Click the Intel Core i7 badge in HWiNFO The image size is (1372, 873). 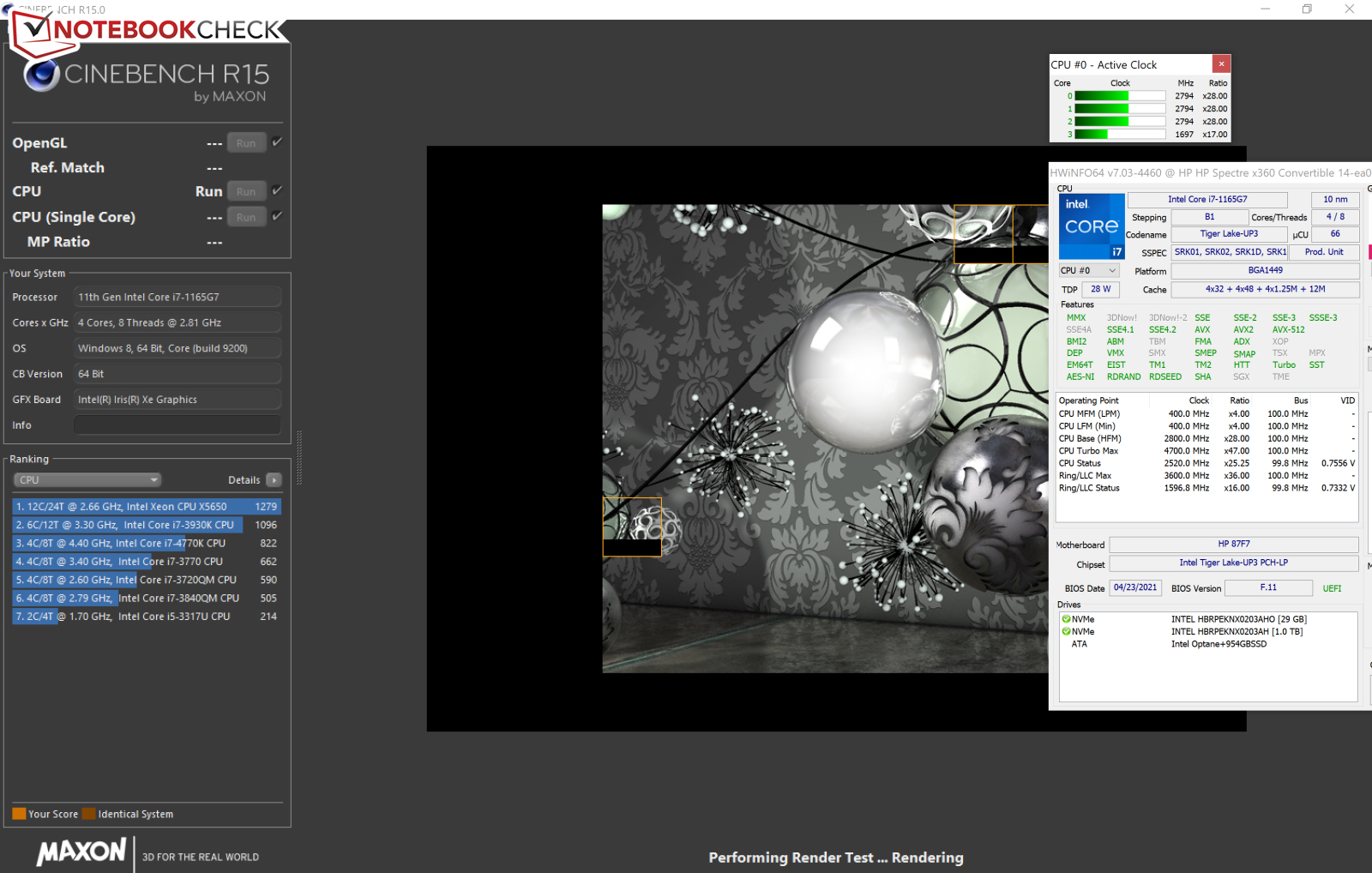[1091, 226]
